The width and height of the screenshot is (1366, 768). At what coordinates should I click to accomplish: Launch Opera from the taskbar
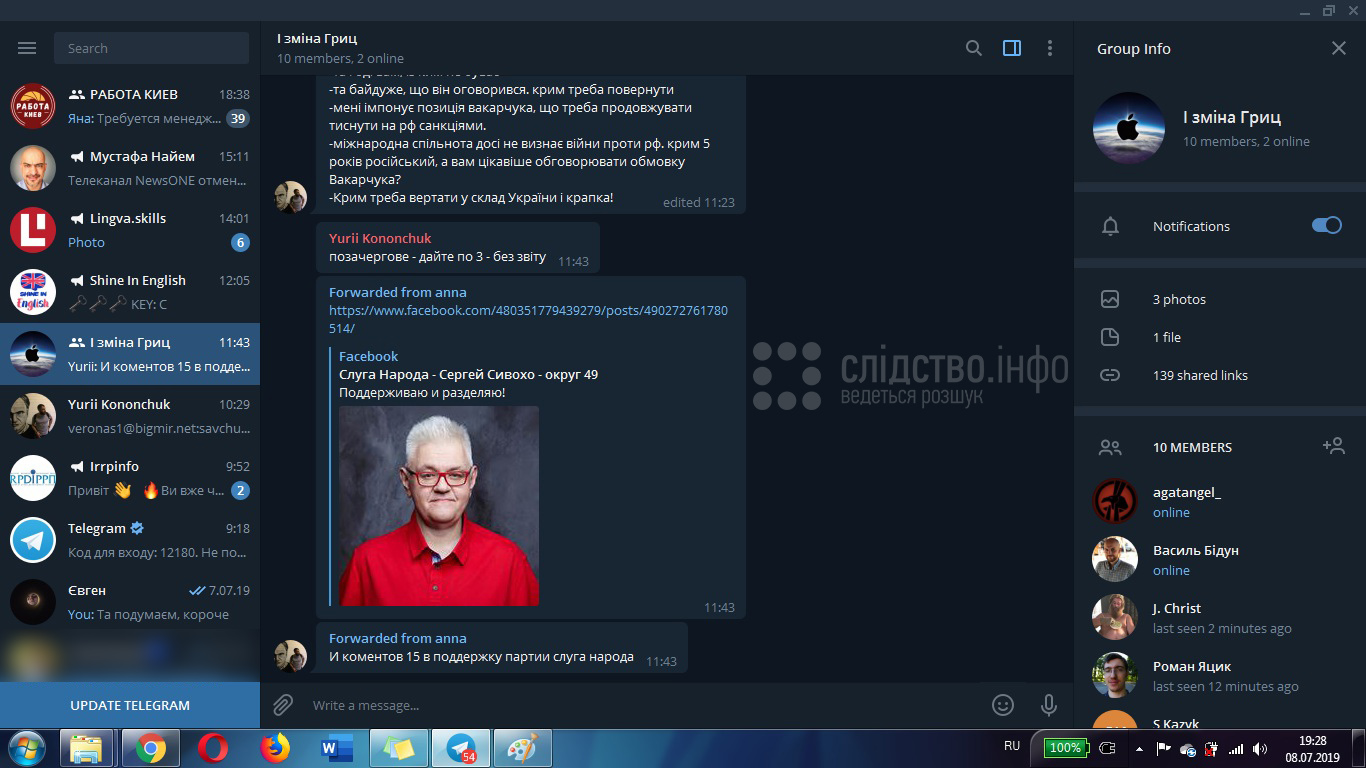[x=212, y=748]
